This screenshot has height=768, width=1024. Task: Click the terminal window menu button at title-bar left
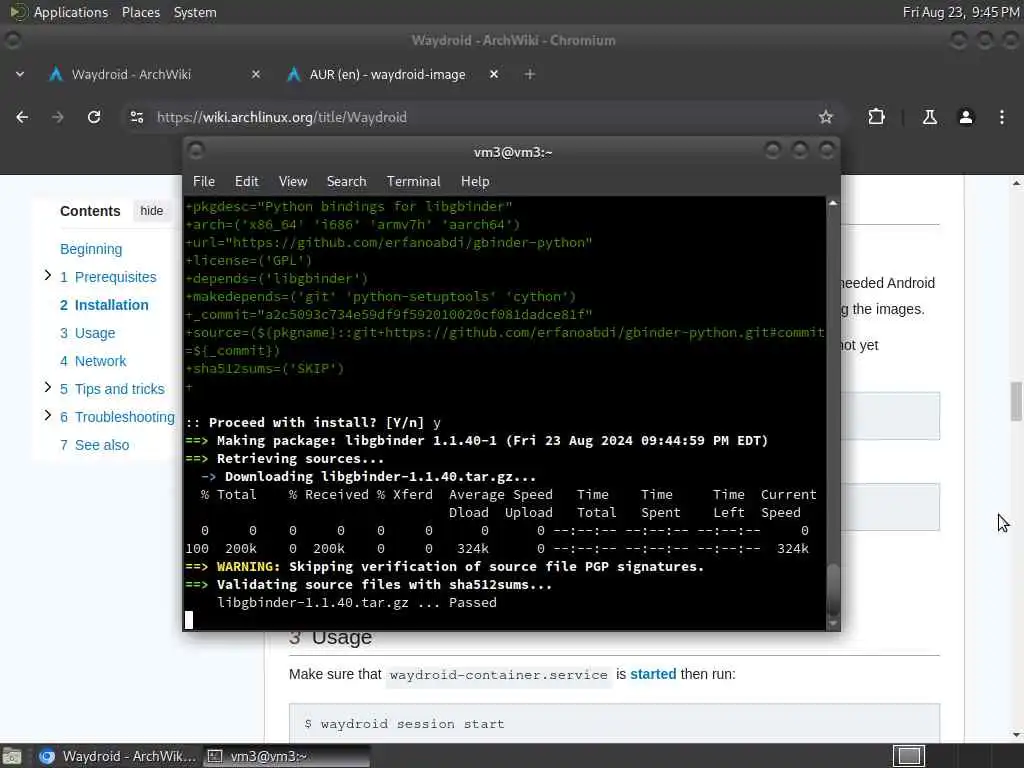pyautogui.click(x=196, y=152)
